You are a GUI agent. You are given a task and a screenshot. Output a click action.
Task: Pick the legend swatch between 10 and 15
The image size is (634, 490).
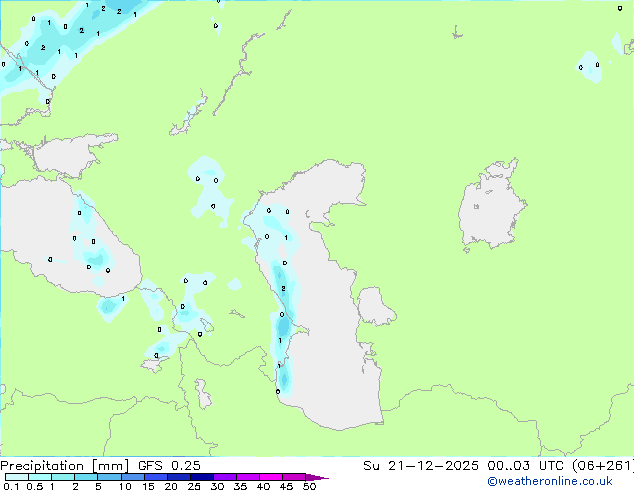pyautogui.click(x=133, y=477)
